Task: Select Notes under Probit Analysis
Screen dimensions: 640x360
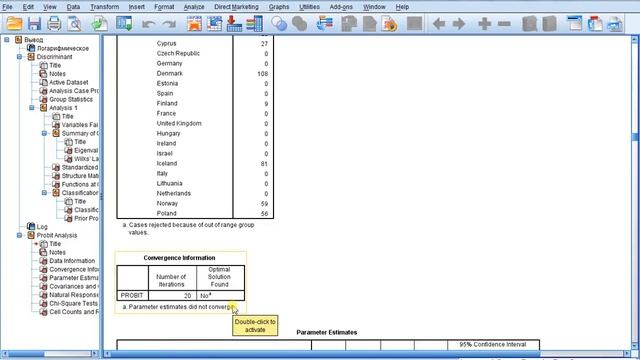Action: (57, 252)
